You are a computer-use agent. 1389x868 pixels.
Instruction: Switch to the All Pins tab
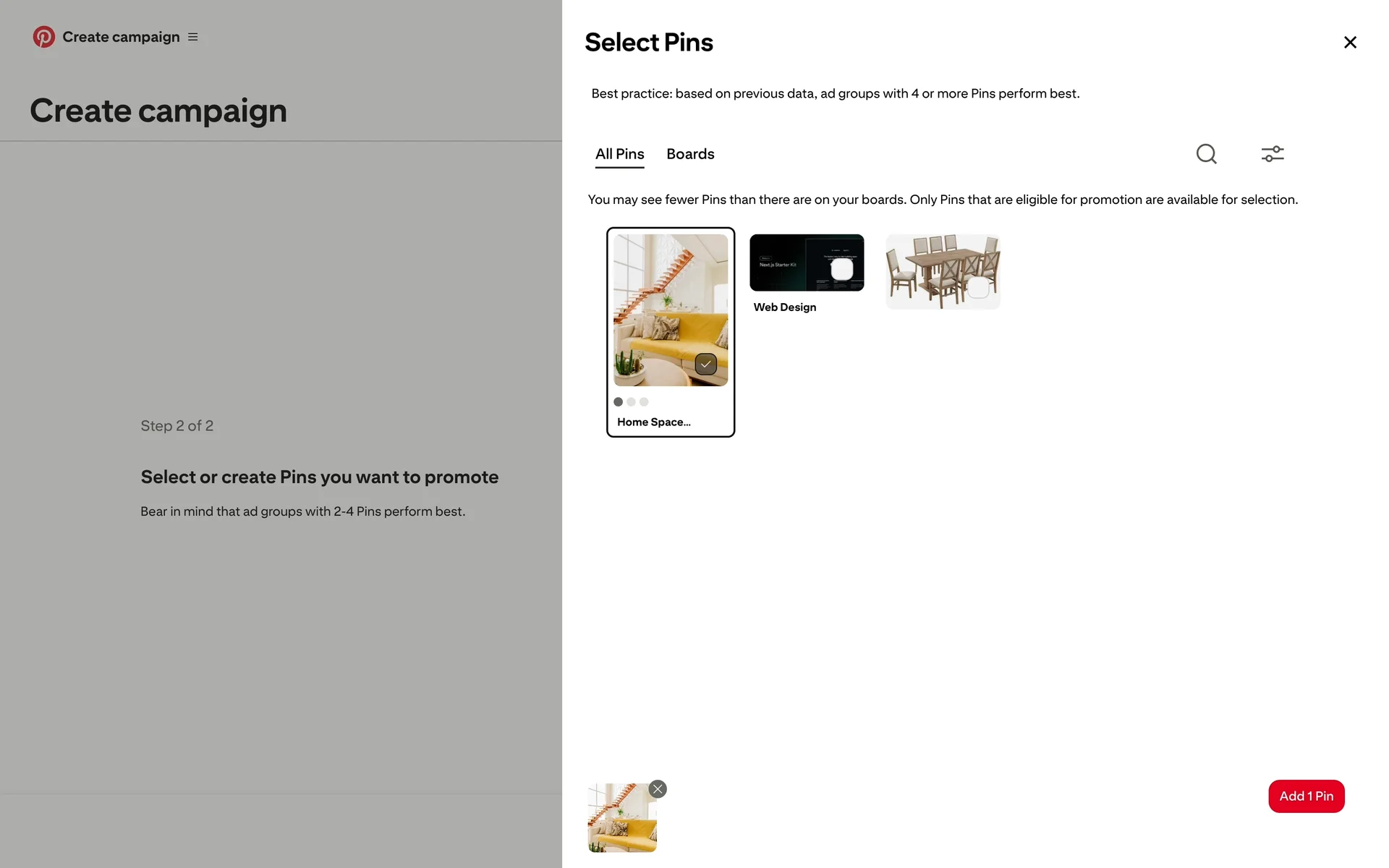click(x=619, y=154)
